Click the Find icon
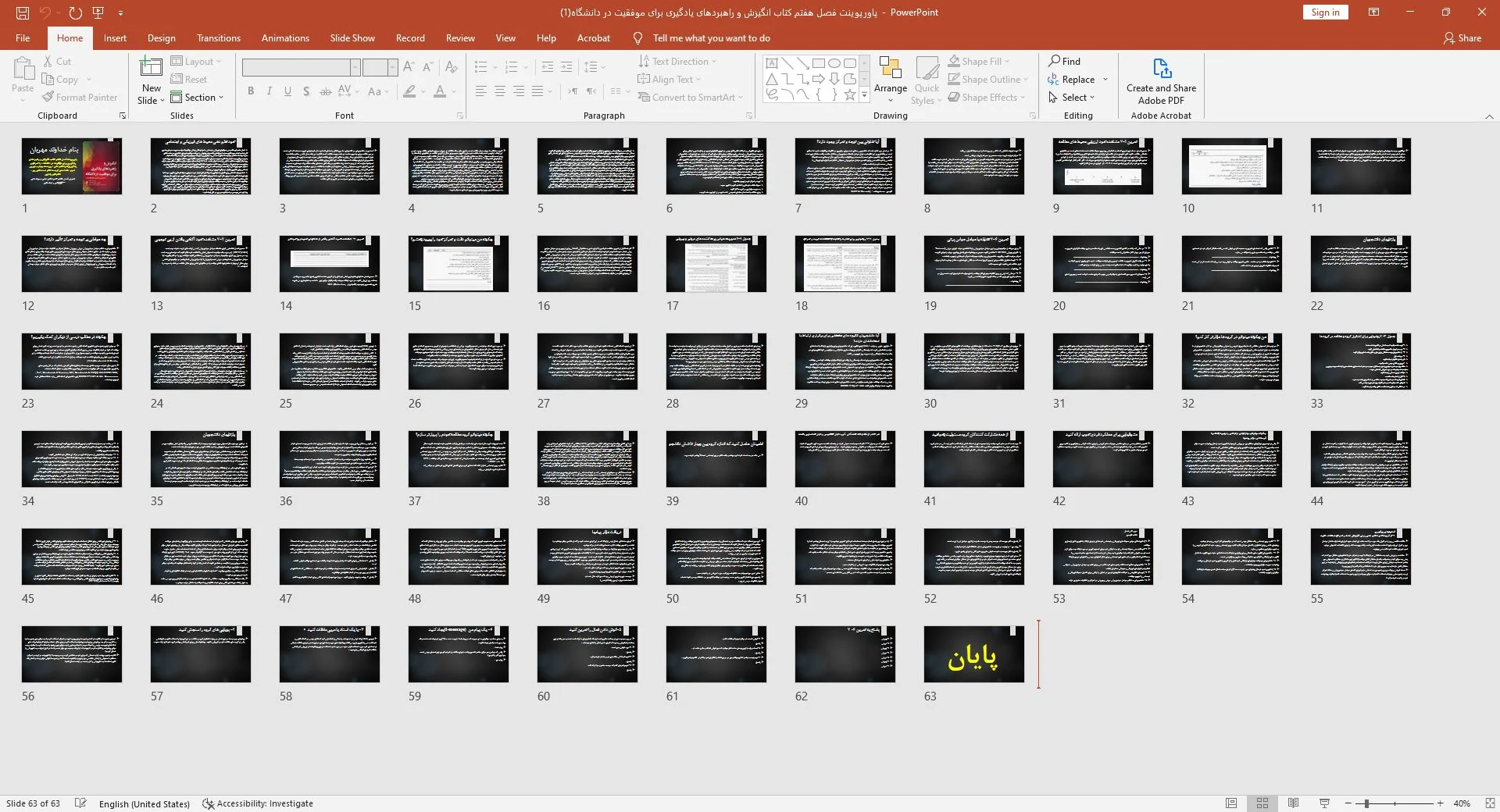 point(1064,61)
